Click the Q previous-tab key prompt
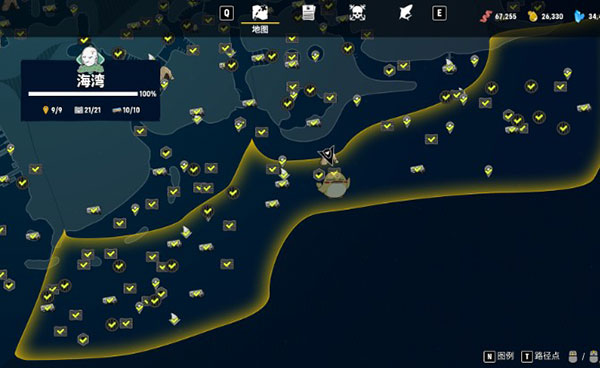The width and height of the screenshot is (600, 368). pos(227,13)
